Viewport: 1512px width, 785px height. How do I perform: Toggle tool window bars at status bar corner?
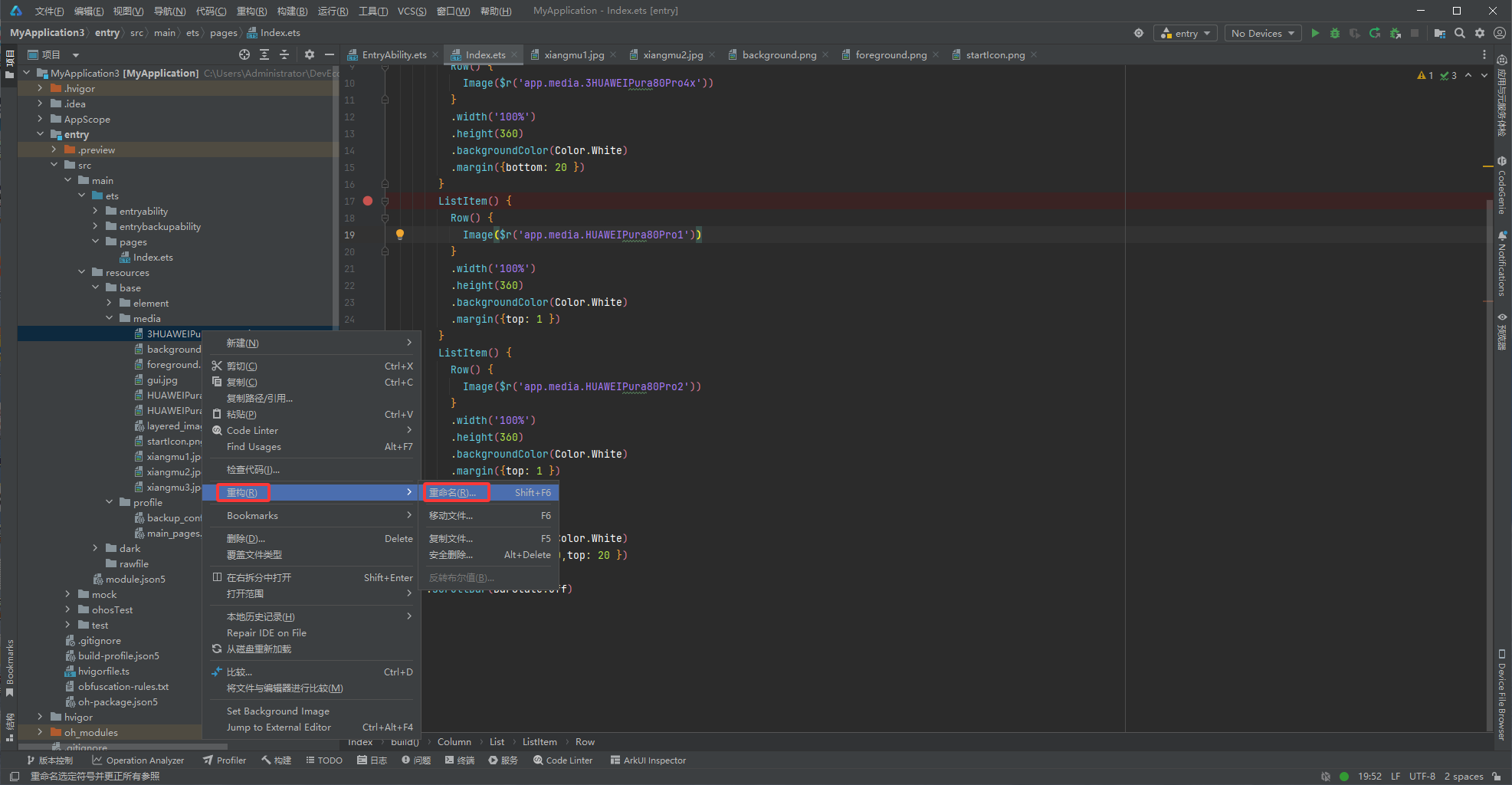coord(14,776)
